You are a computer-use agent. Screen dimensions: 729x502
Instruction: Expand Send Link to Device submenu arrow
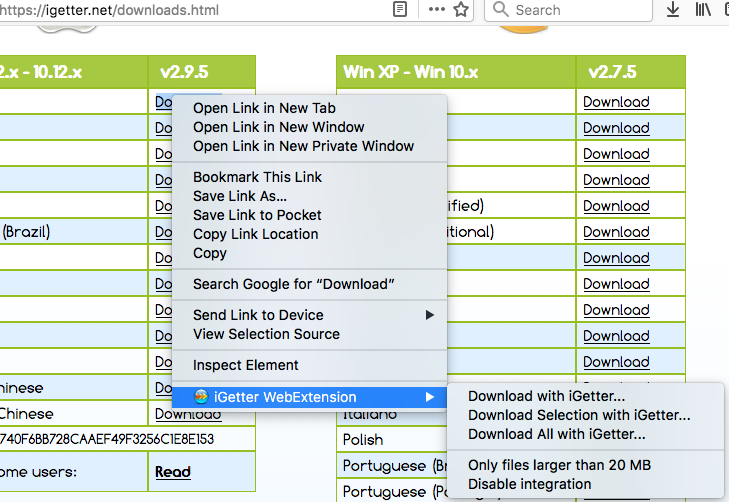[430, 315]
